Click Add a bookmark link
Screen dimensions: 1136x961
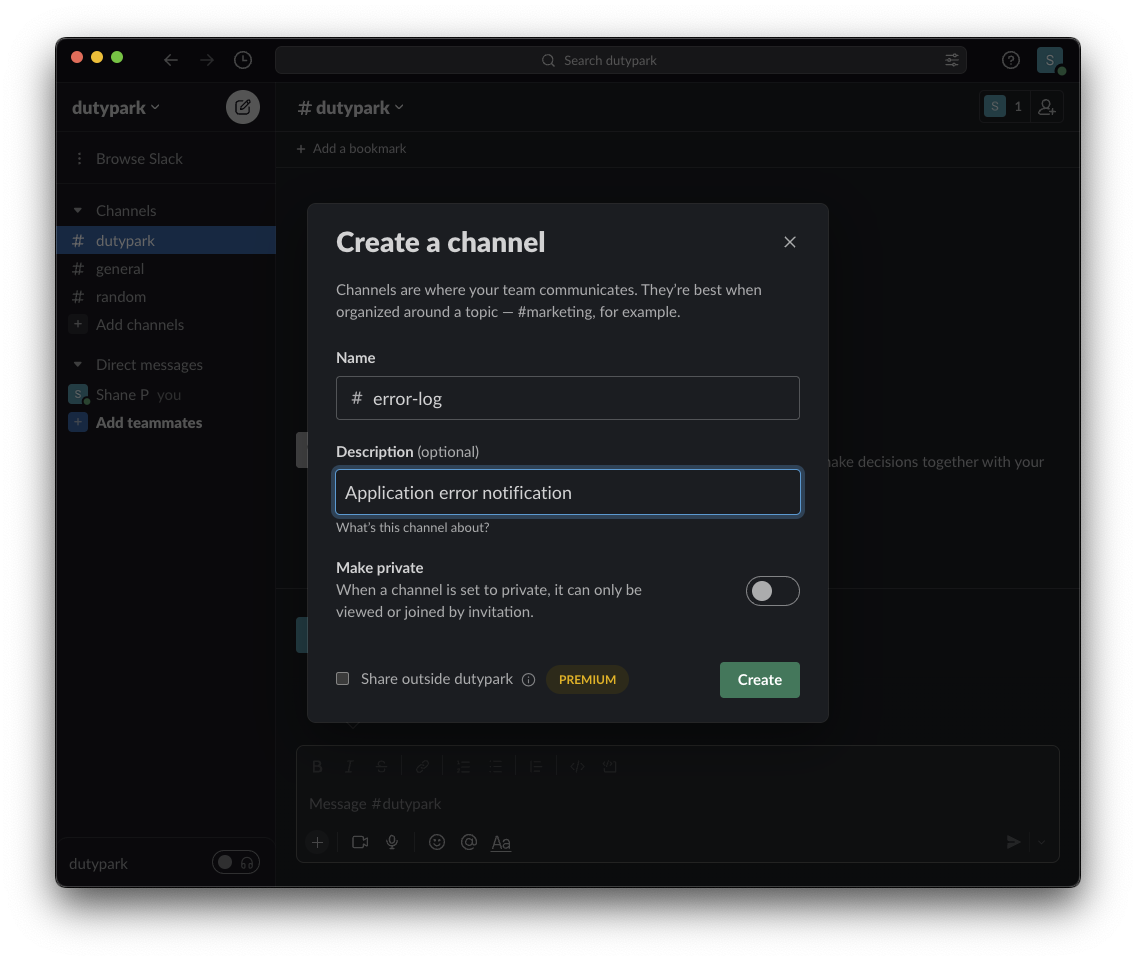[351, 149]
